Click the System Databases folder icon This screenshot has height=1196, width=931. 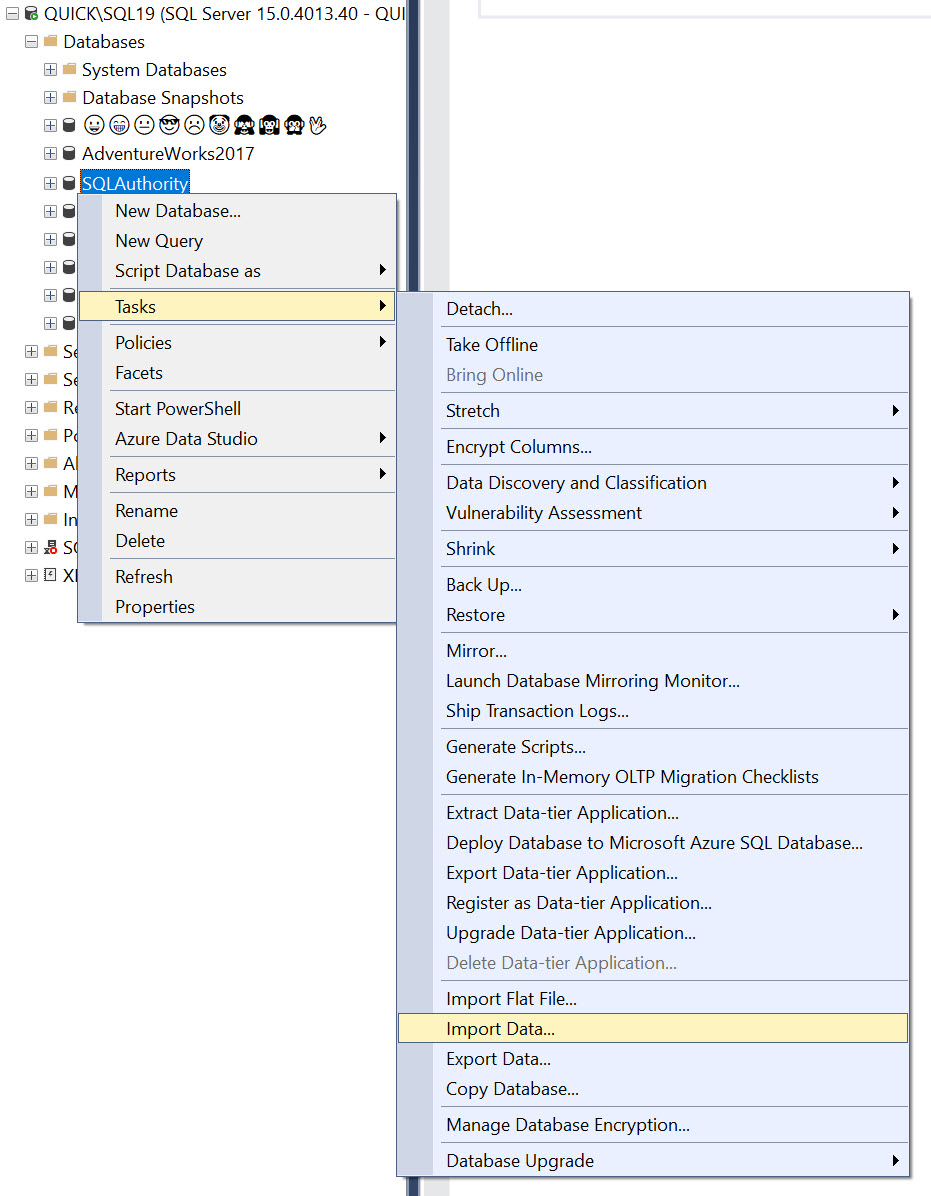coord(69,69)
